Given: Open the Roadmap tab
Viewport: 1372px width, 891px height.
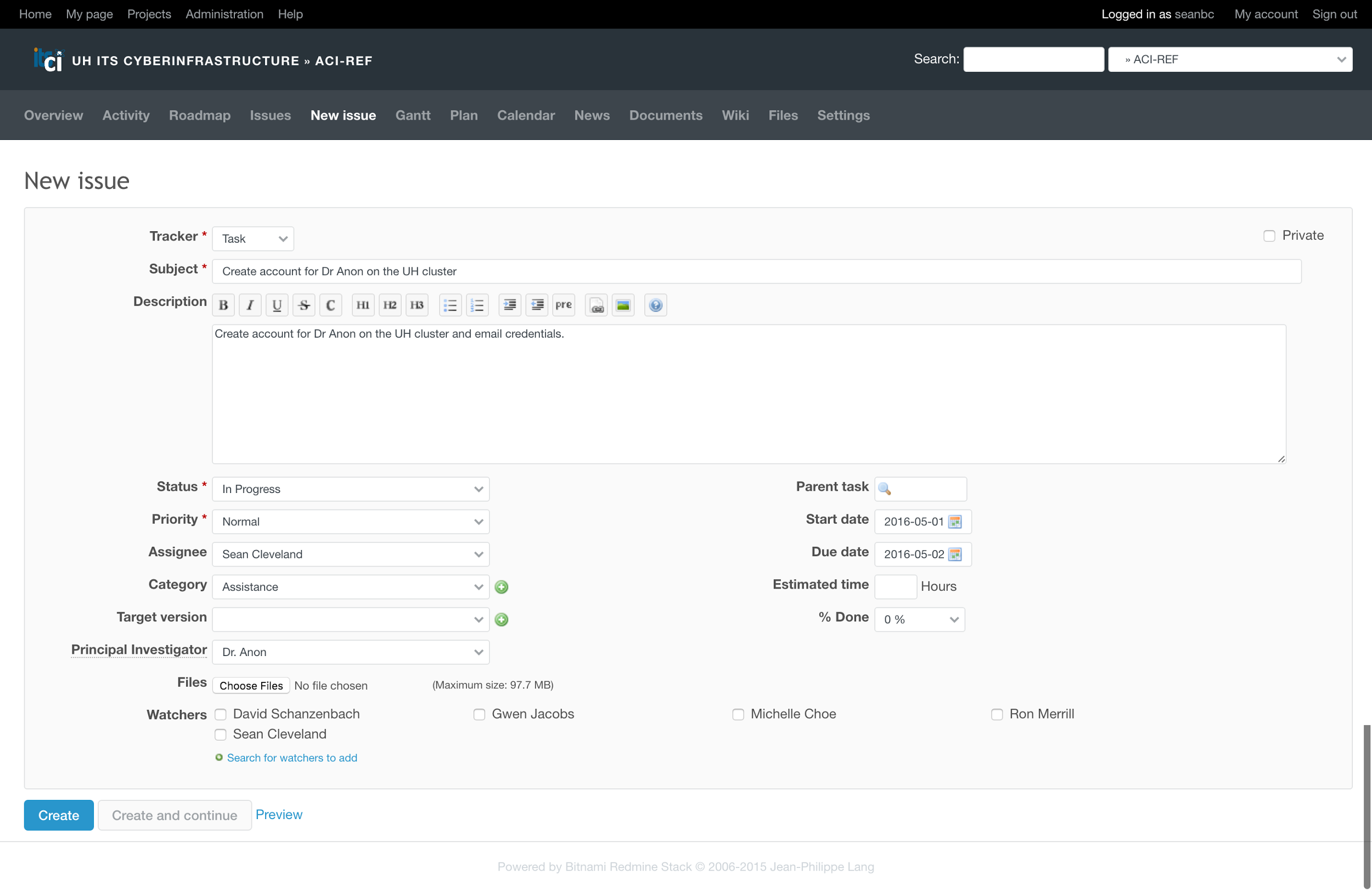Looking at the screenshot, I should click(x=200, y=115).
